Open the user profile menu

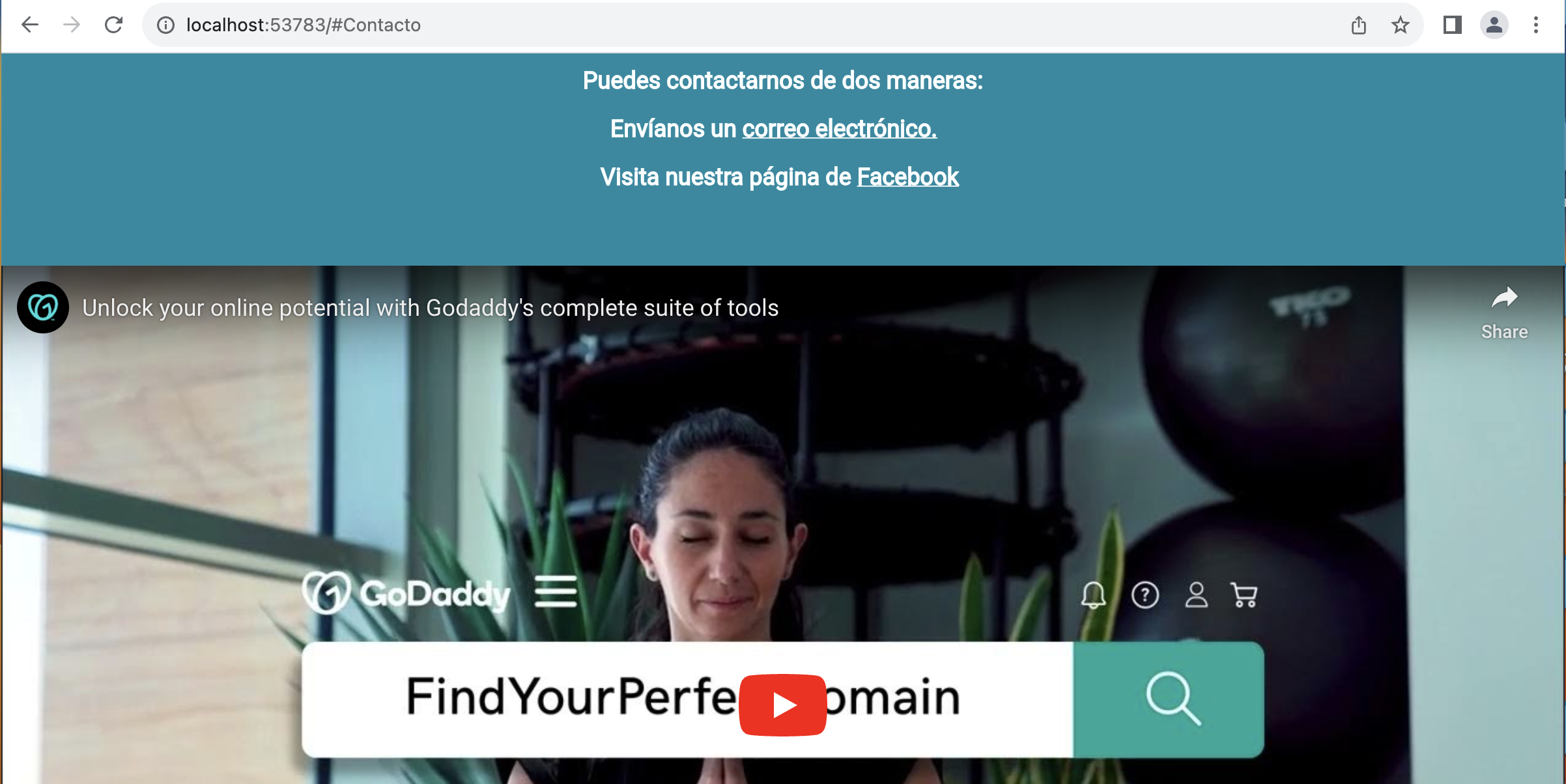point(1494,25)
